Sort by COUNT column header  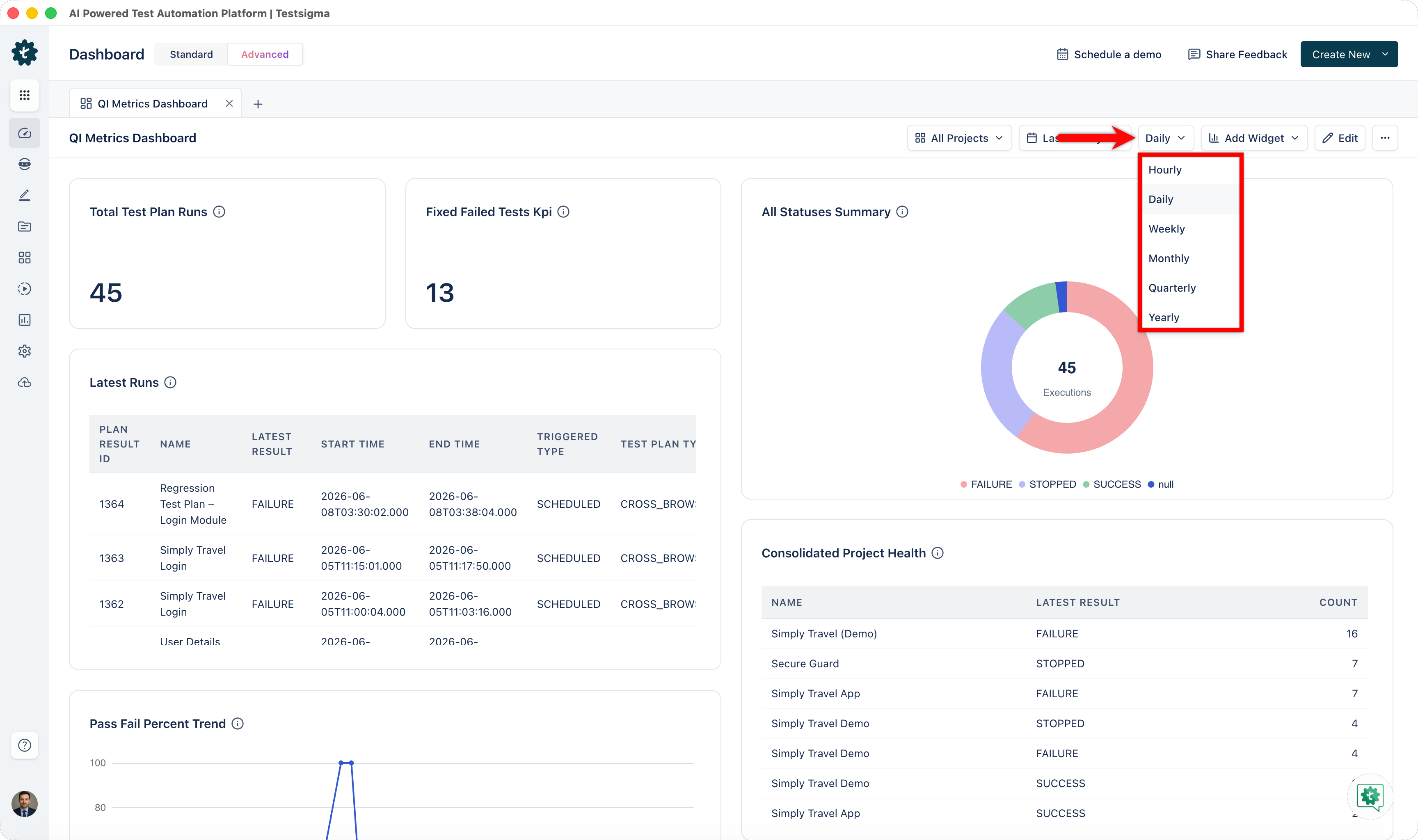tap(1338, 603)
